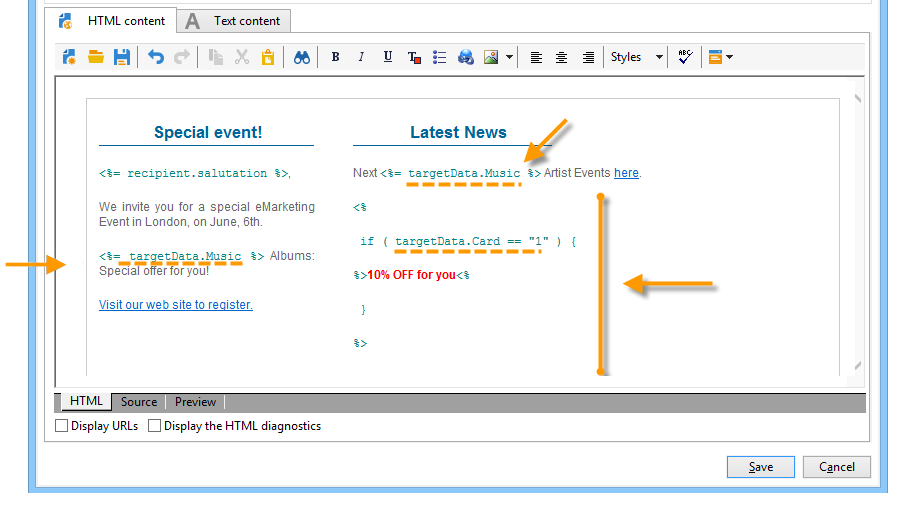This screenshot has width=905, height=507.
Task: Click the 'We invite you for a special' paragraph
Action: (x=207, y=214)
